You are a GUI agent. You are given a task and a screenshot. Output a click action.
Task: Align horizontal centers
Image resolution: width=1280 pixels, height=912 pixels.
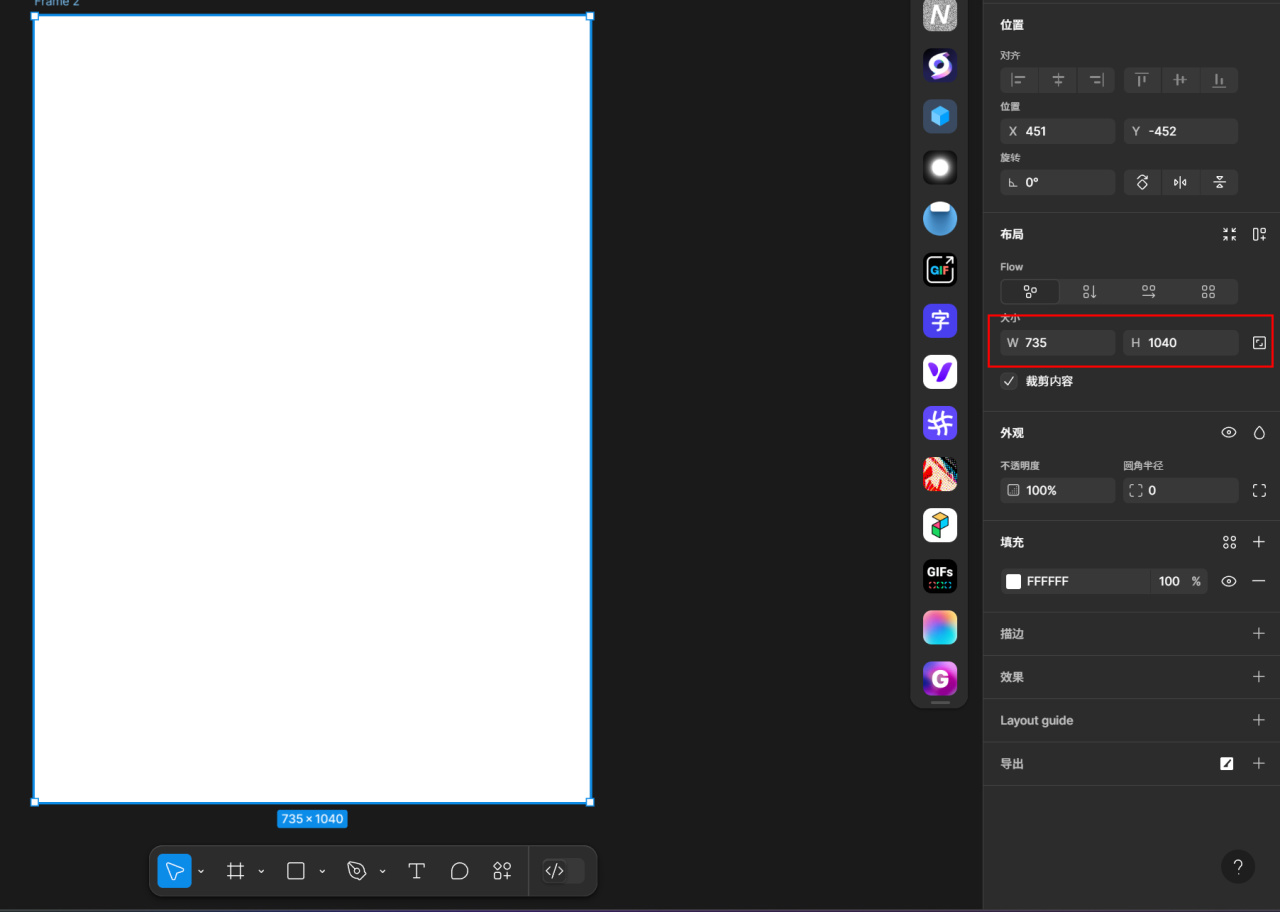tap(1058, 80)
